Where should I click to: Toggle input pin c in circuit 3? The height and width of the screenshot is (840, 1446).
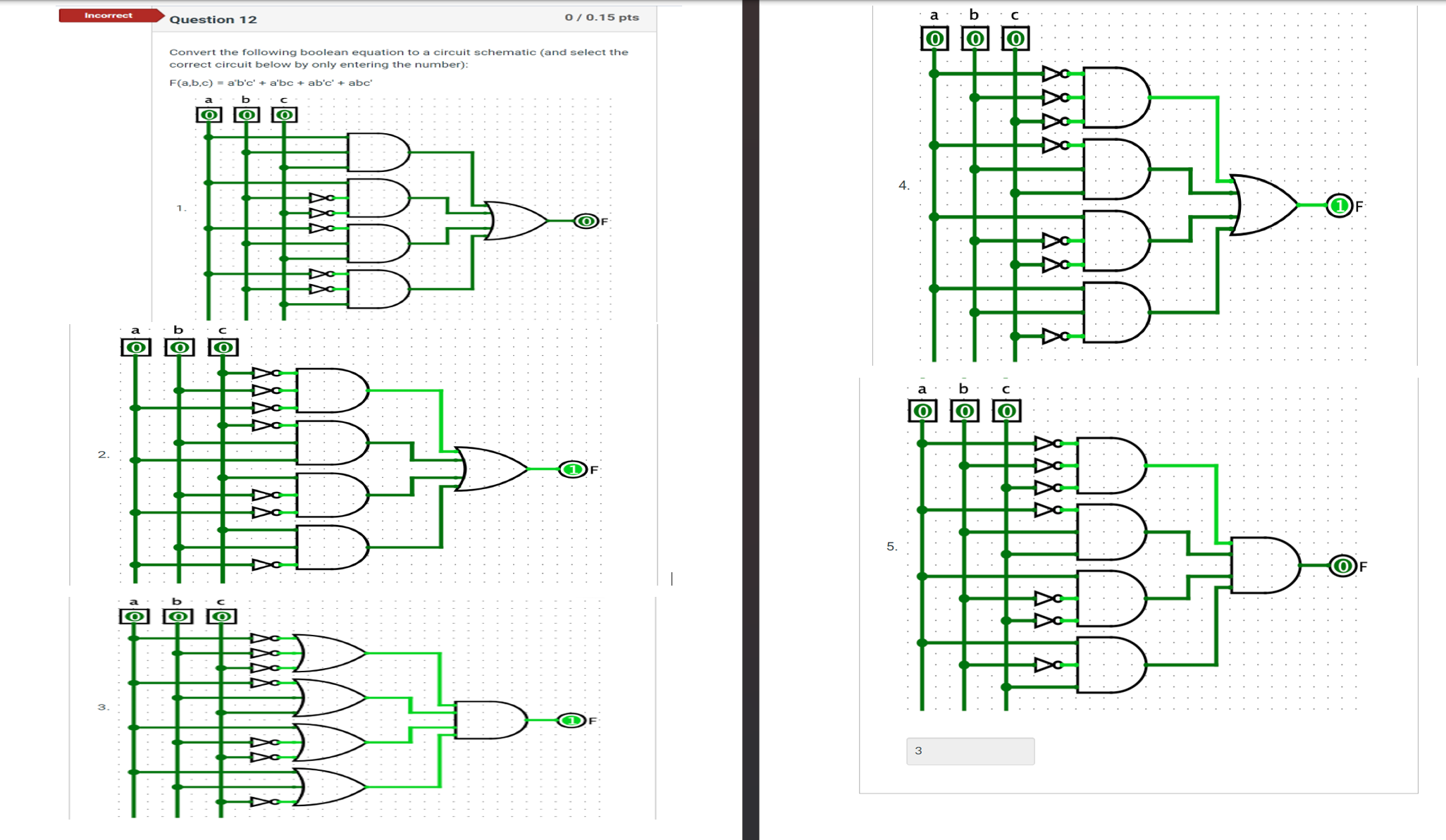click(221, 617)
